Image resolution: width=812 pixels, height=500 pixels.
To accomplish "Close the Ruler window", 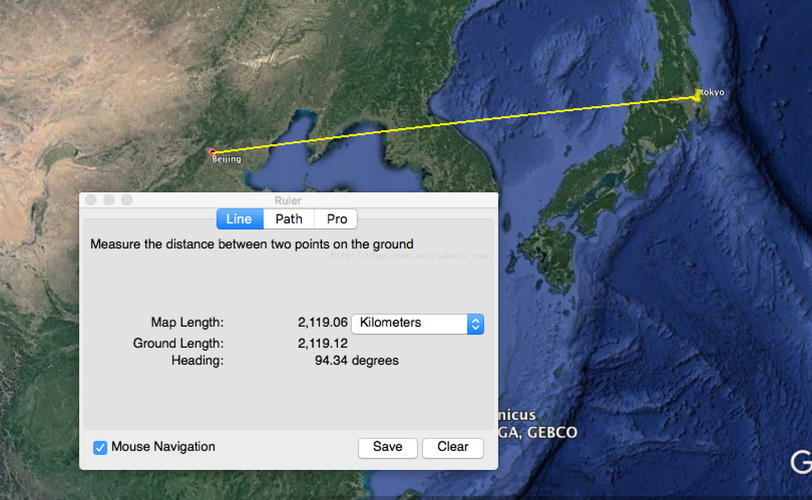I will pyautogui.click(x=91, y=200).
